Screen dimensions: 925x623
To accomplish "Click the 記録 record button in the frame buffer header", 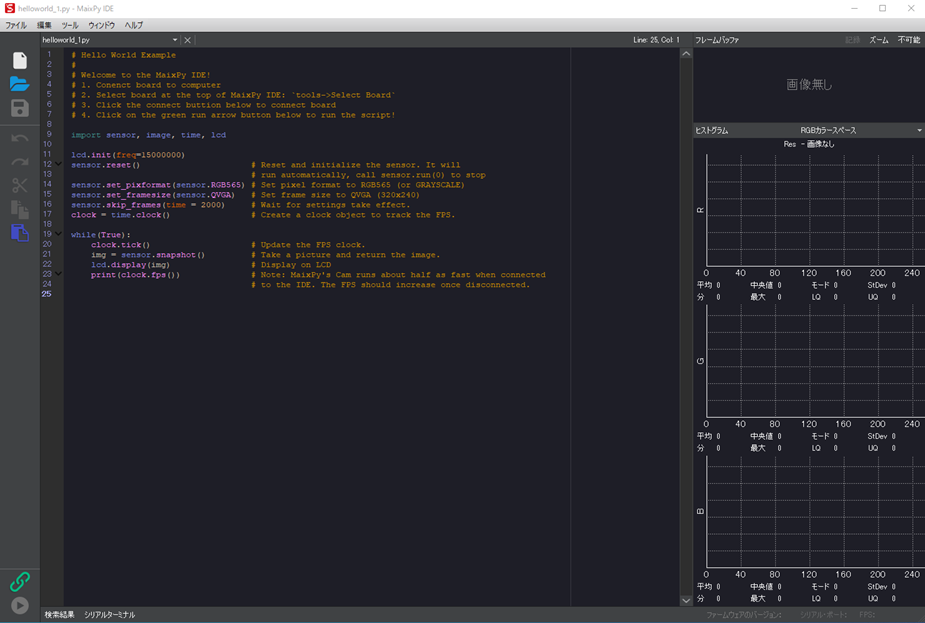I will (852, 40).
